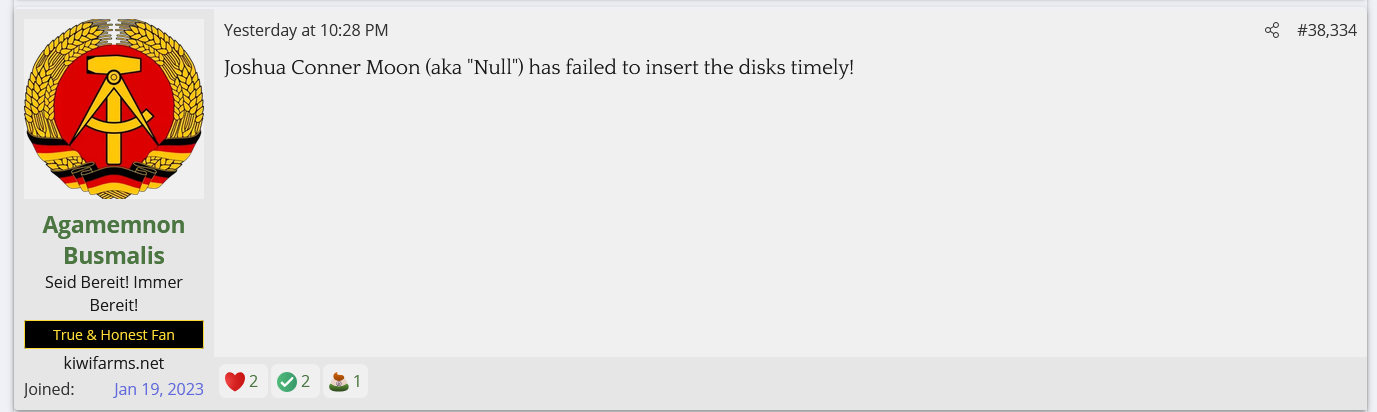The width and height of the screenshot is (1377, 412).
Task: Click the "True & Honest Fan" banner
Action: point(114,335)
